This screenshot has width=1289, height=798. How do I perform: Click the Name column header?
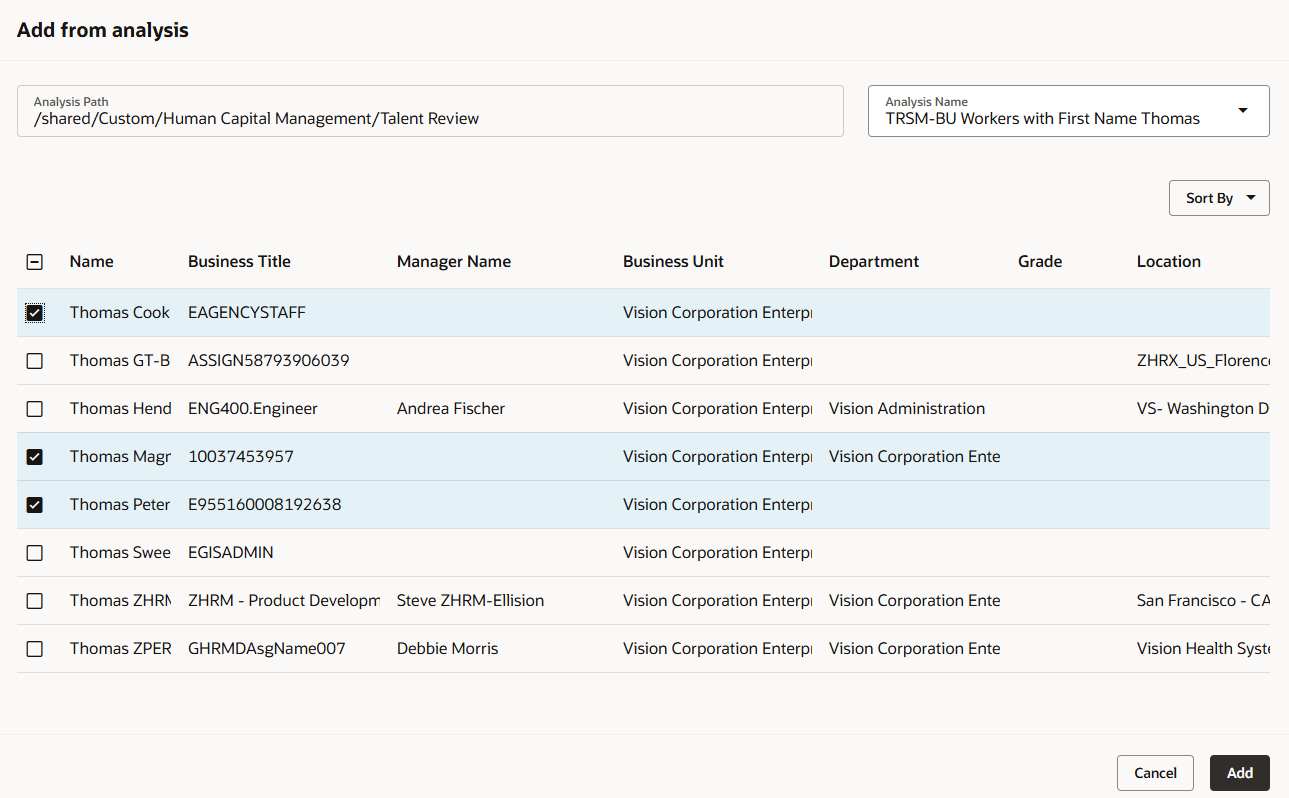91,261
